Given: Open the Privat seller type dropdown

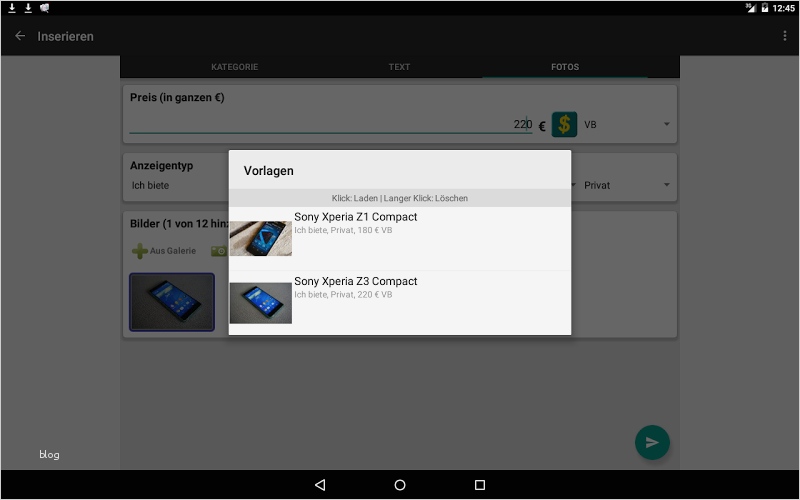Looking at the screenshot, I should point(627,185).
